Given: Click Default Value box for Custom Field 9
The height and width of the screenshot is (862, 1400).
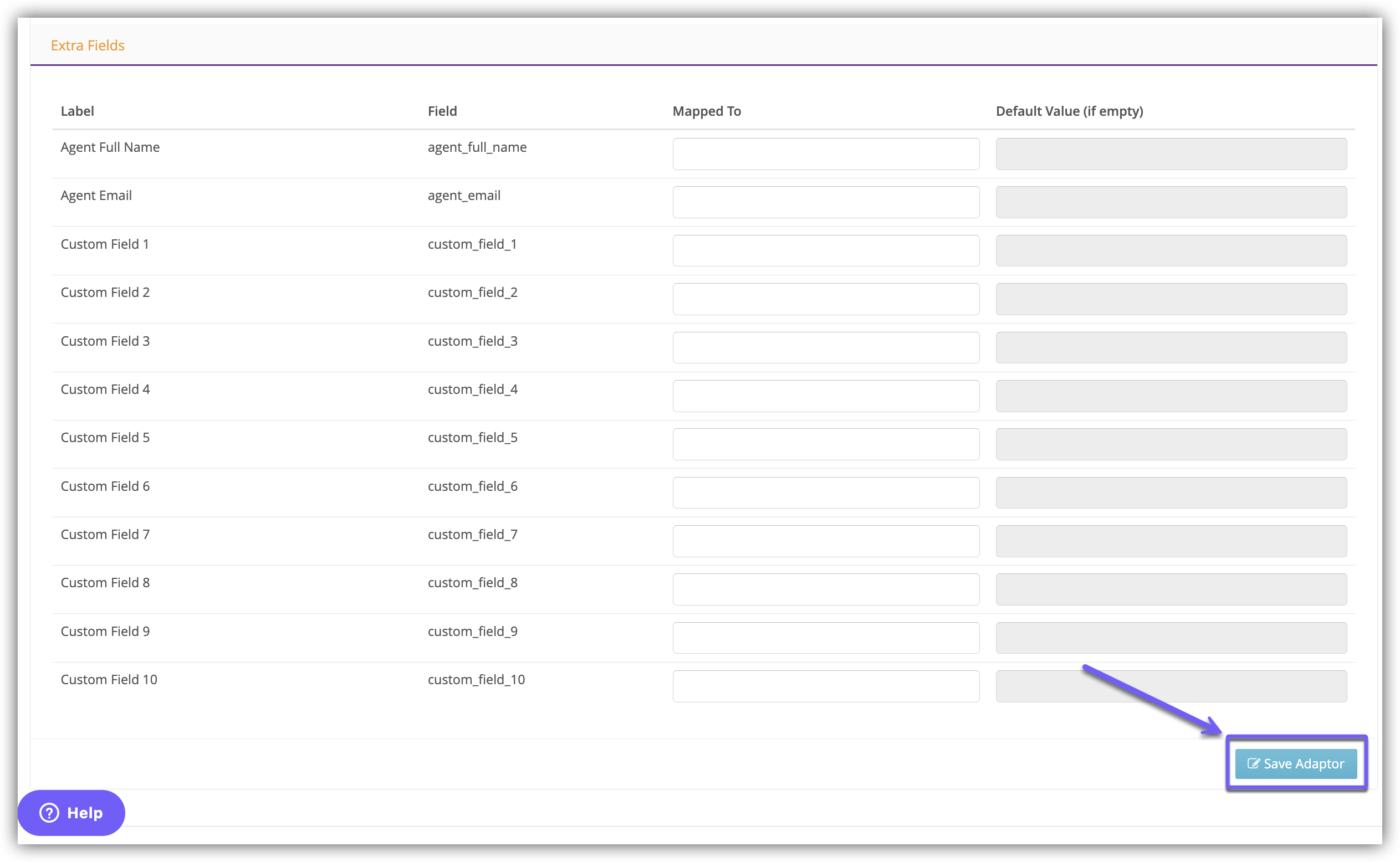Looking at the screenshot, I should point(1171,638).
